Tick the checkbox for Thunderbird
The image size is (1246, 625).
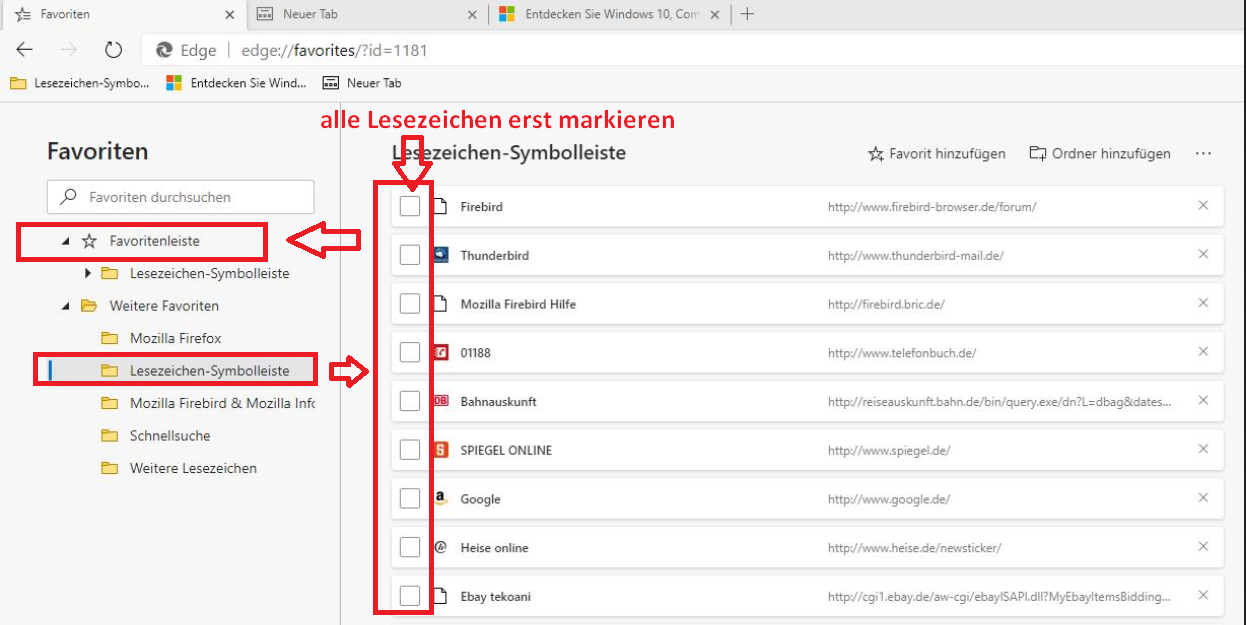click(409, 255)
